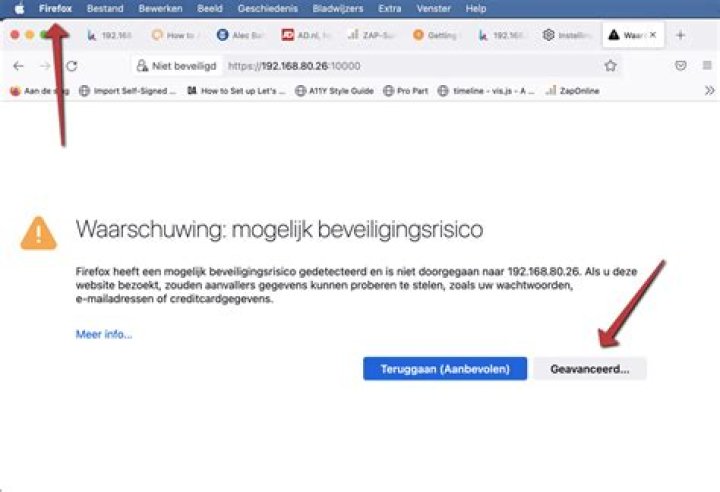Close the active warning tab
Viewport: 720px width, 492px height.
tap(653, 35)
